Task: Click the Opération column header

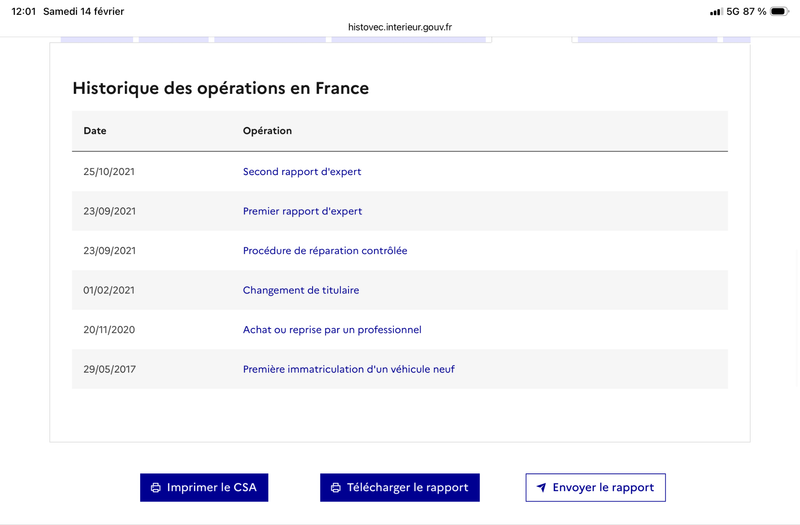Action: pyautogui.click(x=267, y=131)
